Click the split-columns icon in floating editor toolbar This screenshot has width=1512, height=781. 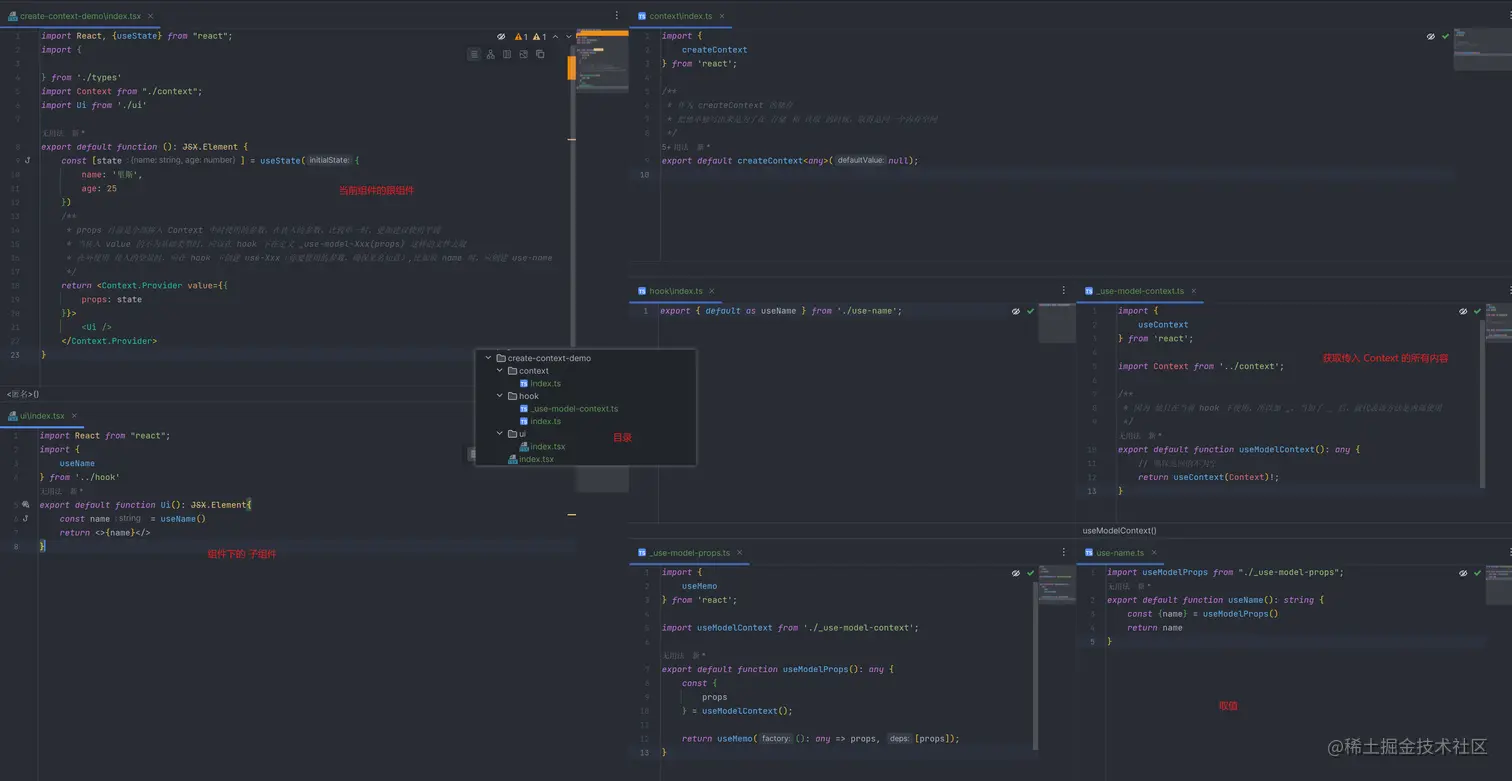(507, 54)
